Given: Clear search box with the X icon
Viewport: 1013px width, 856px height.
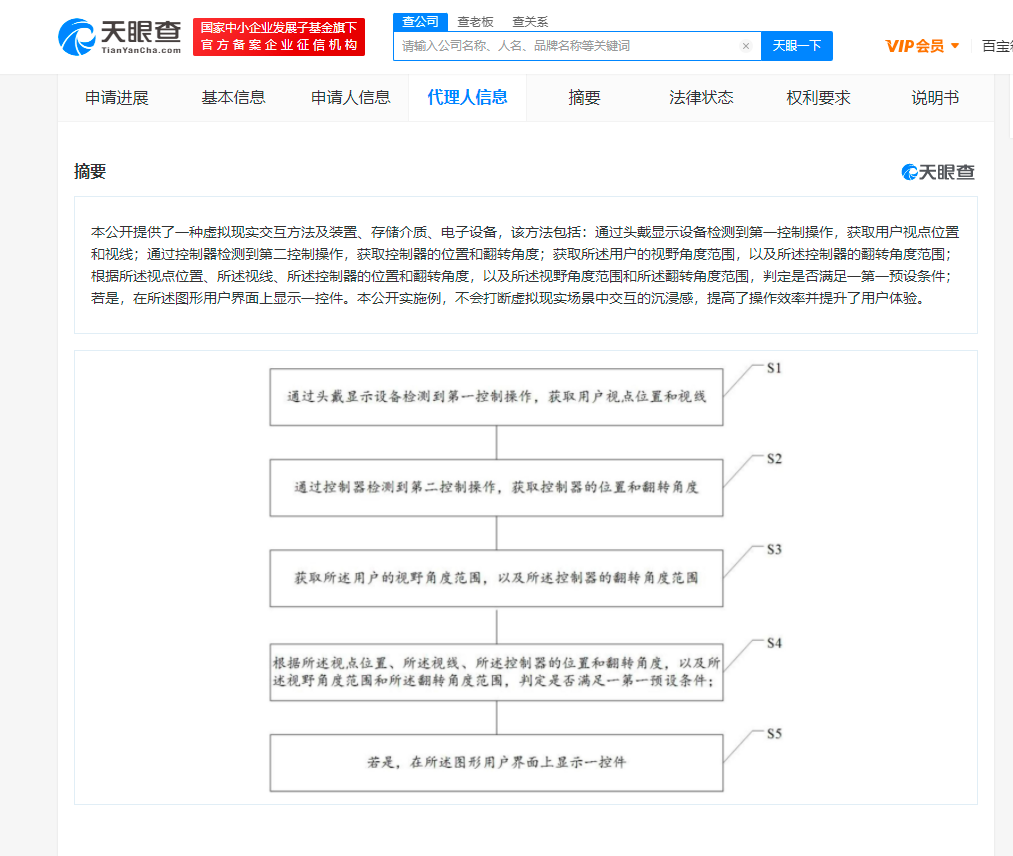Looking at the screenshot, I should click(746, 46).
